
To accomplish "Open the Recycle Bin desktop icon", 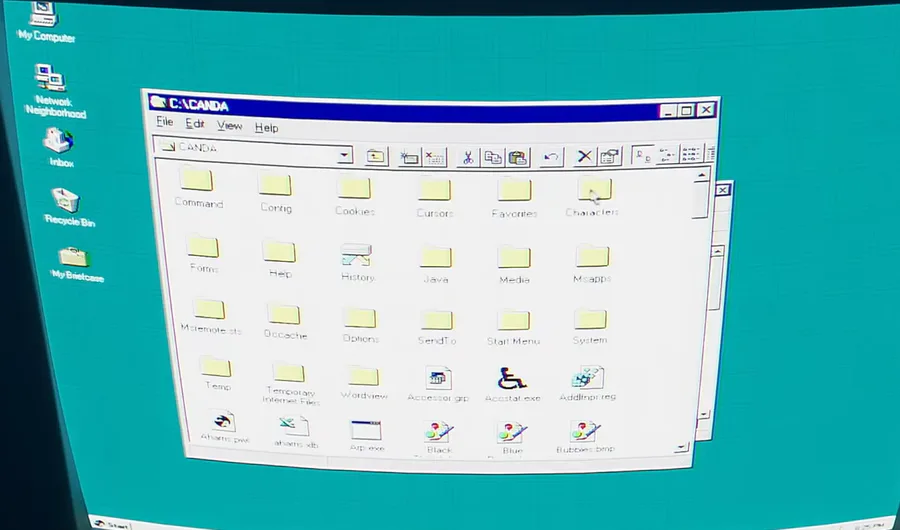I will pyautogui.click(x=69, y=207).
